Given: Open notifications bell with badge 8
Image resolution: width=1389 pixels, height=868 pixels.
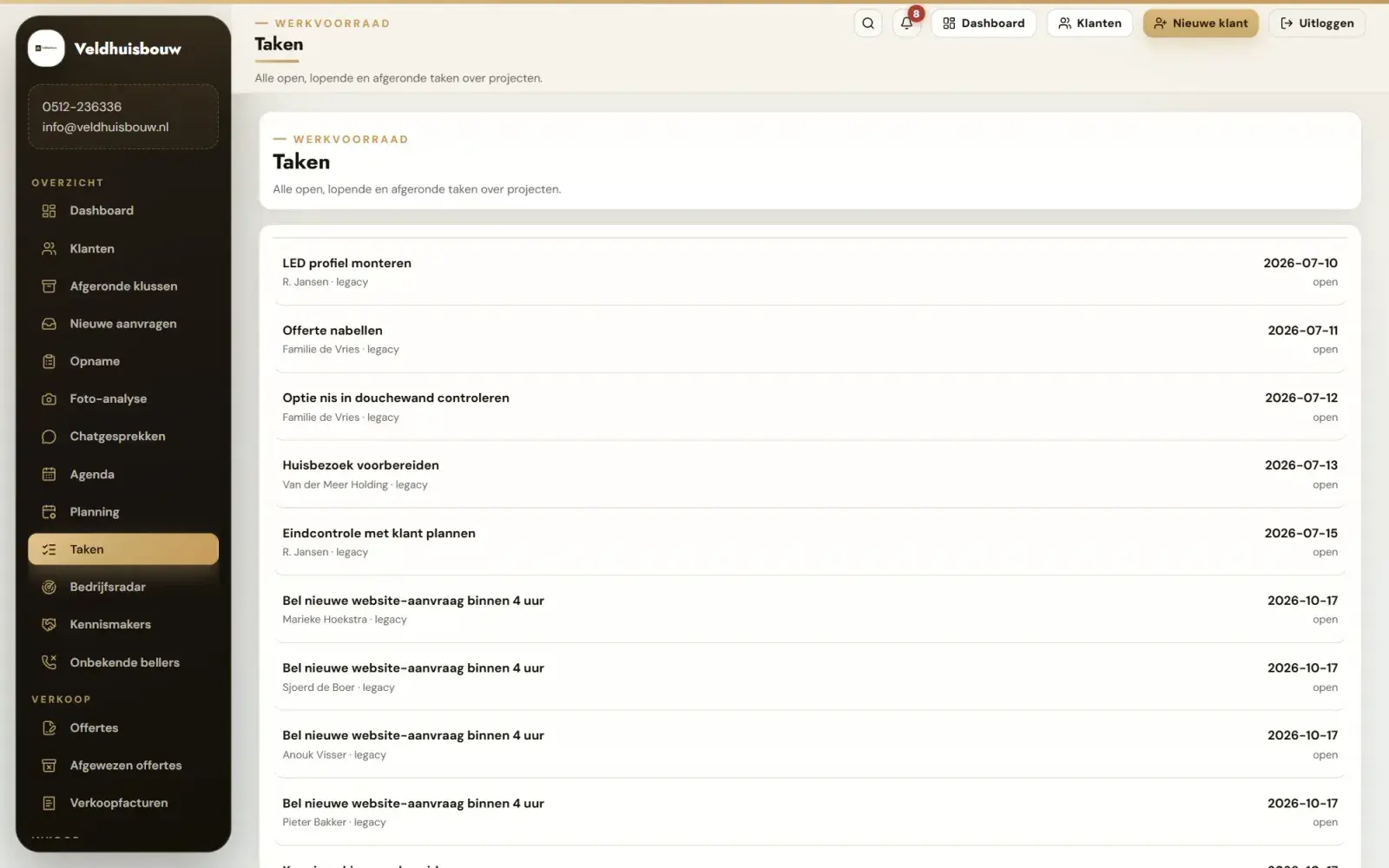Looking at the screenshot, I should pos(906,23).
